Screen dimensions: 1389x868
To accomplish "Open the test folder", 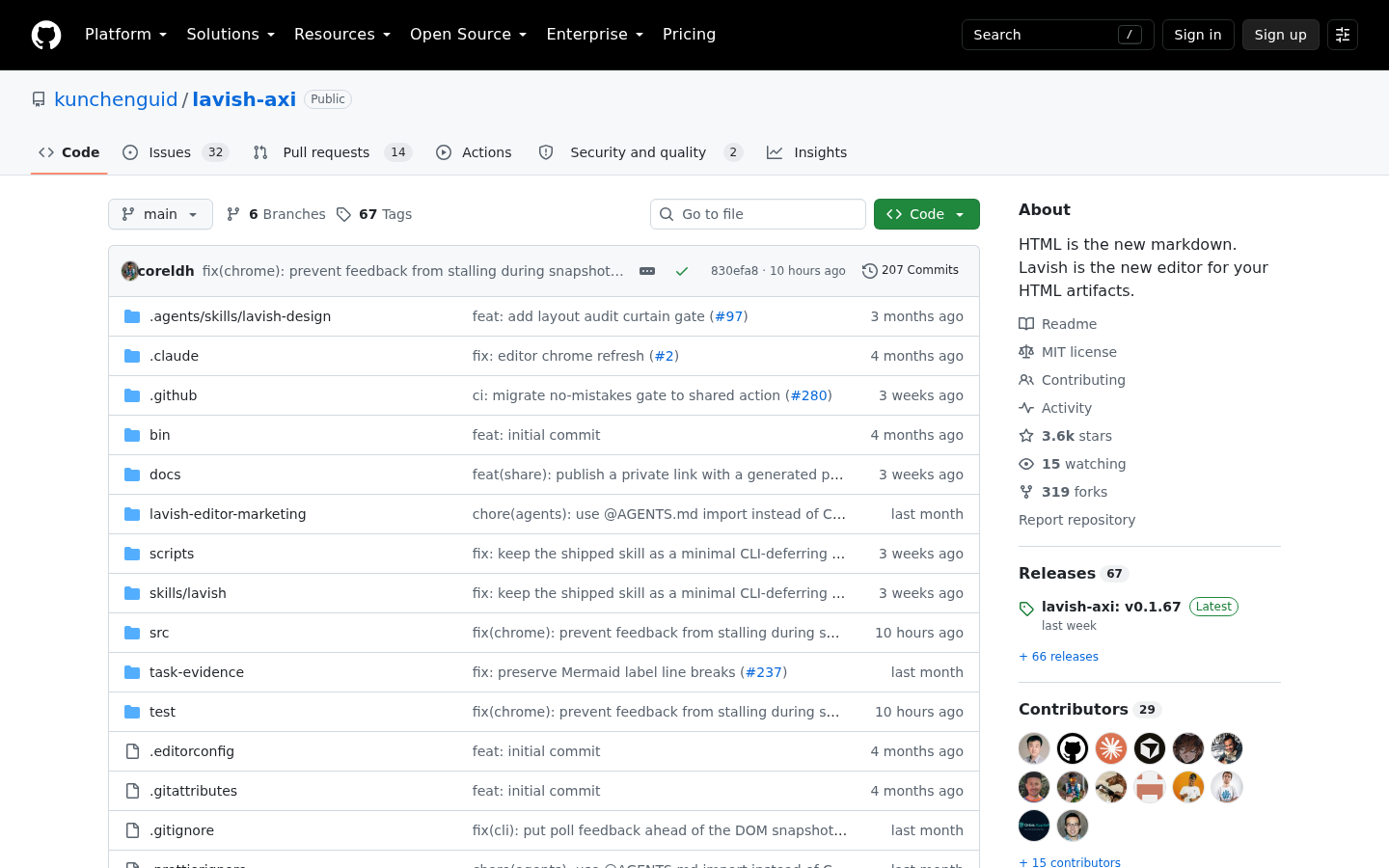I will pyautogui.click(x=162, y=712).
